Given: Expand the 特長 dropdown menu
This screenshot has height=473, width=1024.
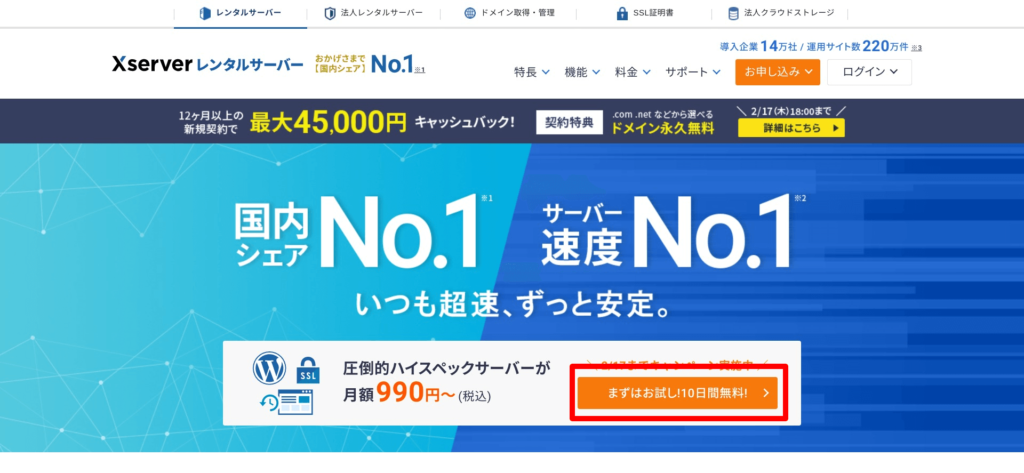Looking at the screenshot, I should tap(532, 72).
